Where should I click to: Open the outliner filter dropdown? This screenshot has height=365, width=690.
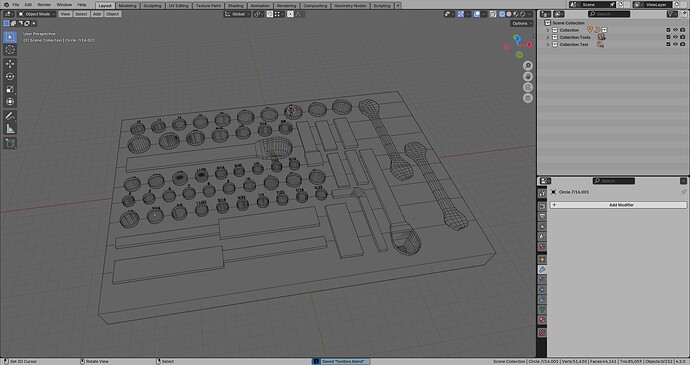pyautogui.click(x=672, y=14)
